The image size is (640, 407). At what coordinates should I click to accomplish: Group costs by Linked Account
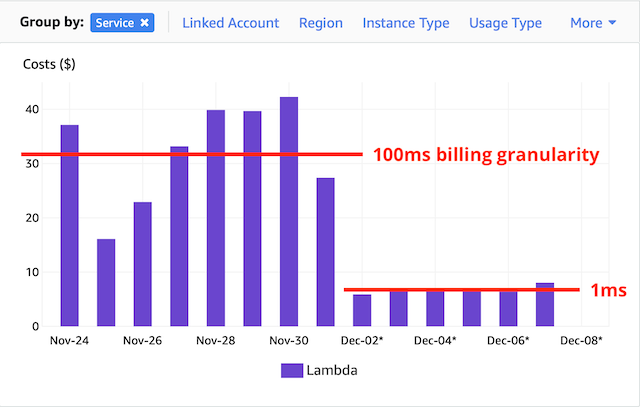(x=230, y=22)
